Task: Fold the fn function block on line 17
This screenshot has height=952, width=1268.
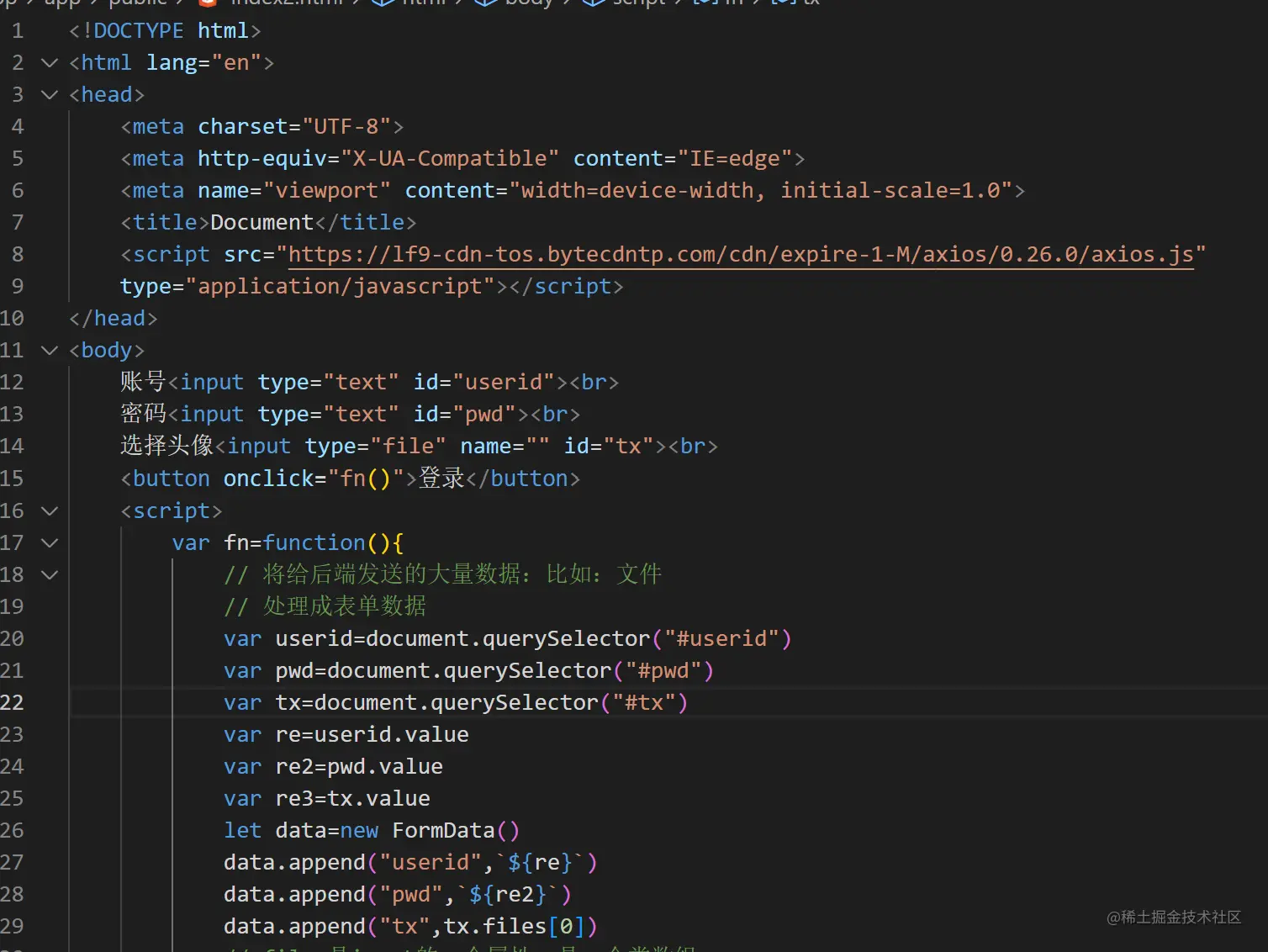Action: [50, 543]
